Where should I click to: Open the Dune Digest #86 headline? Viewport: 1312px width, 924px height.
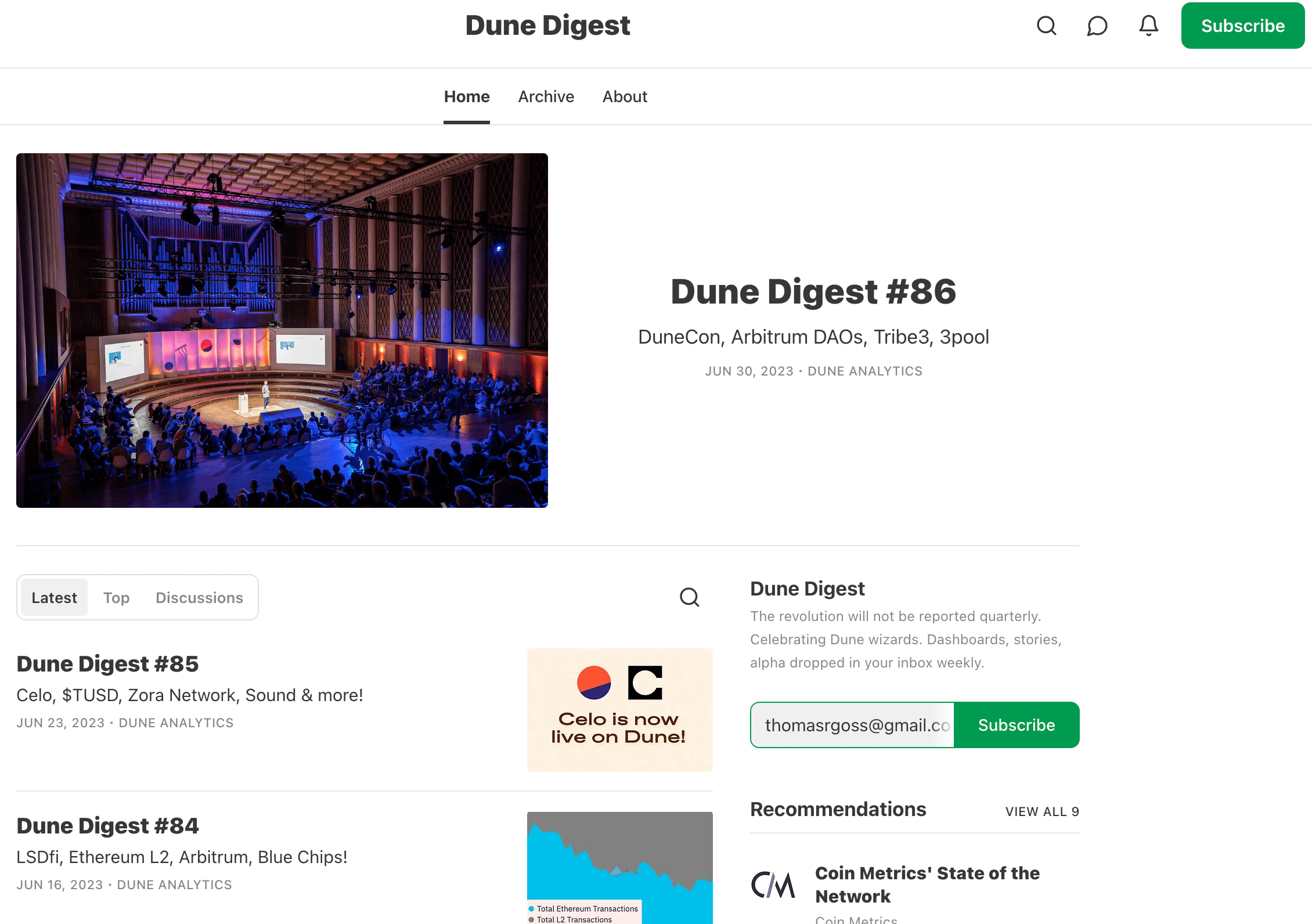point(813,291)
